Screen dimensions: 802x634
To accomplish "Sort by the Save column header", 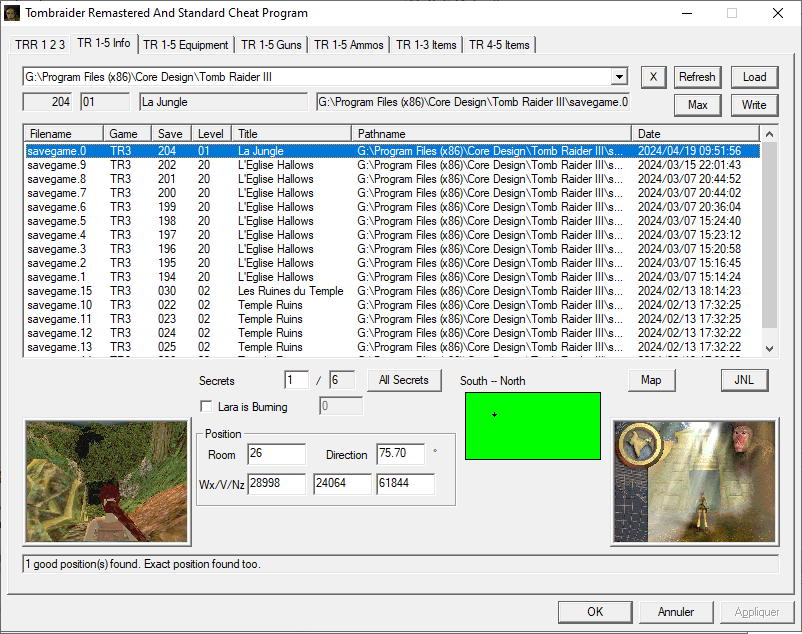I will [x=171, y=134].
